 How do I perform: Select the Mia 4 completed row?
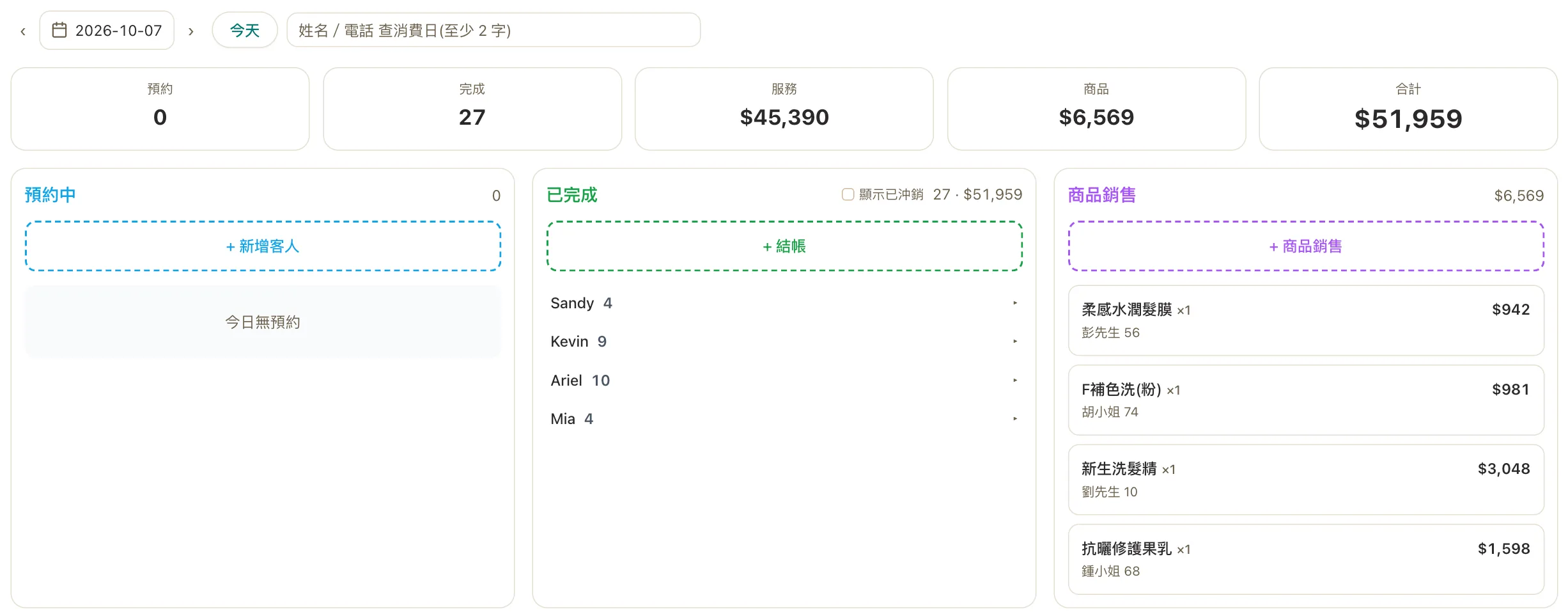point(784,419)
